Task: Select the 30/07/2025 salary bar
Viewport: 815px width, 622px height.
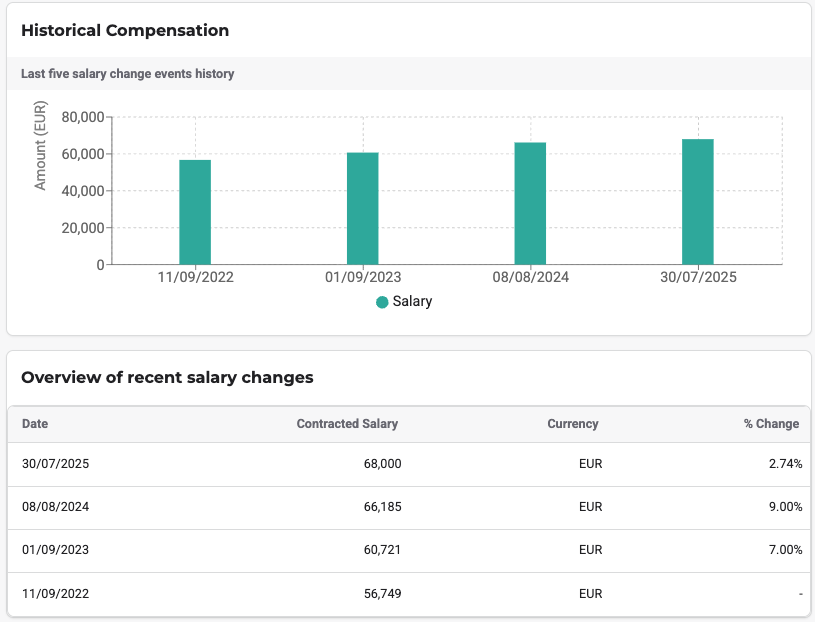Action: (x=698, y=201)
